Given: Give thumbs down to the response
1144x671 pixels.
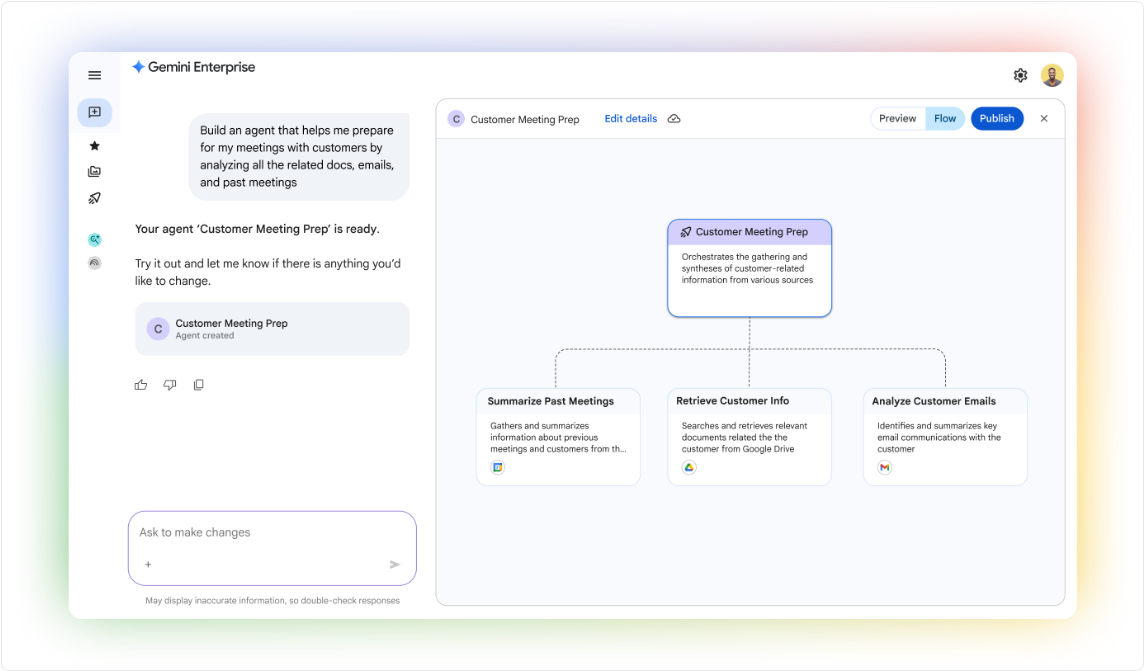Looking at the screenshot, I should 170,385.
